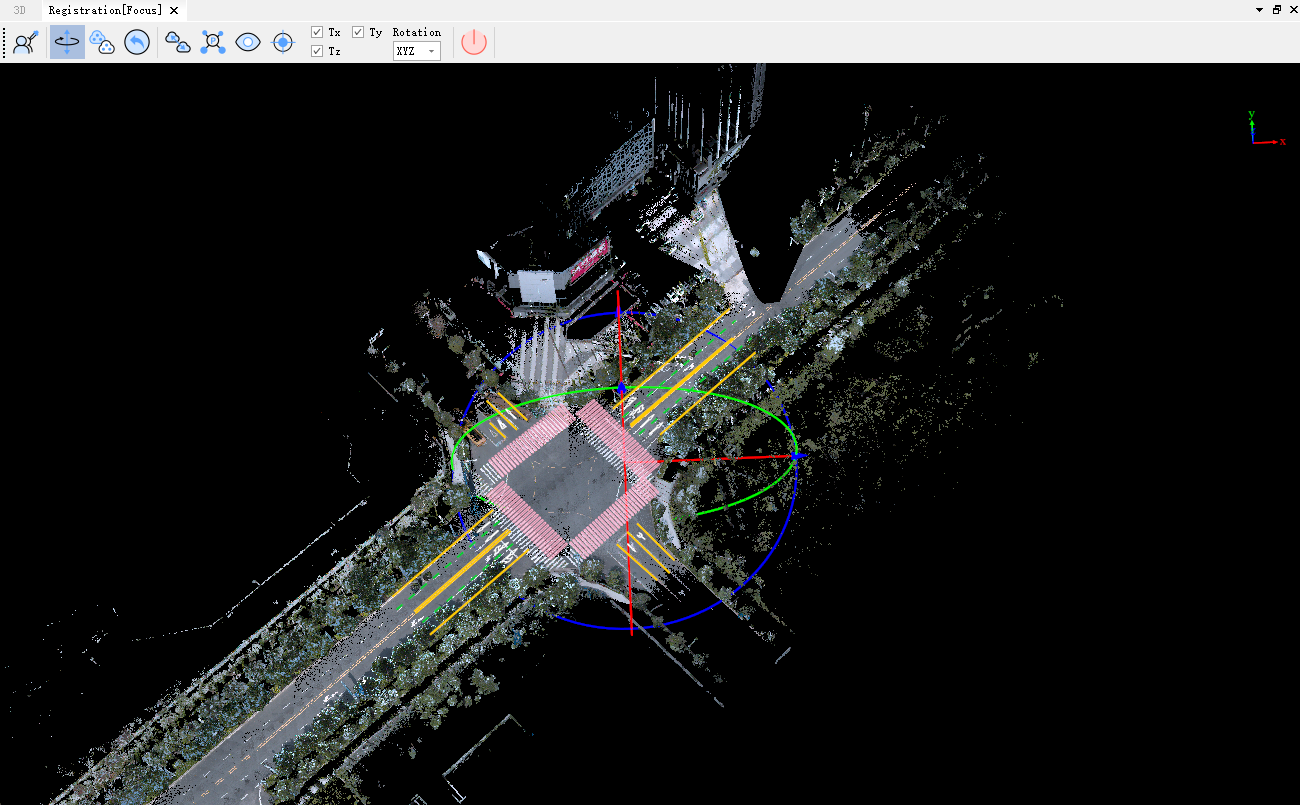Uncheck the Tx translation checkbox
The height and width of the screenshot is (805, 1300).
point(317,32)
